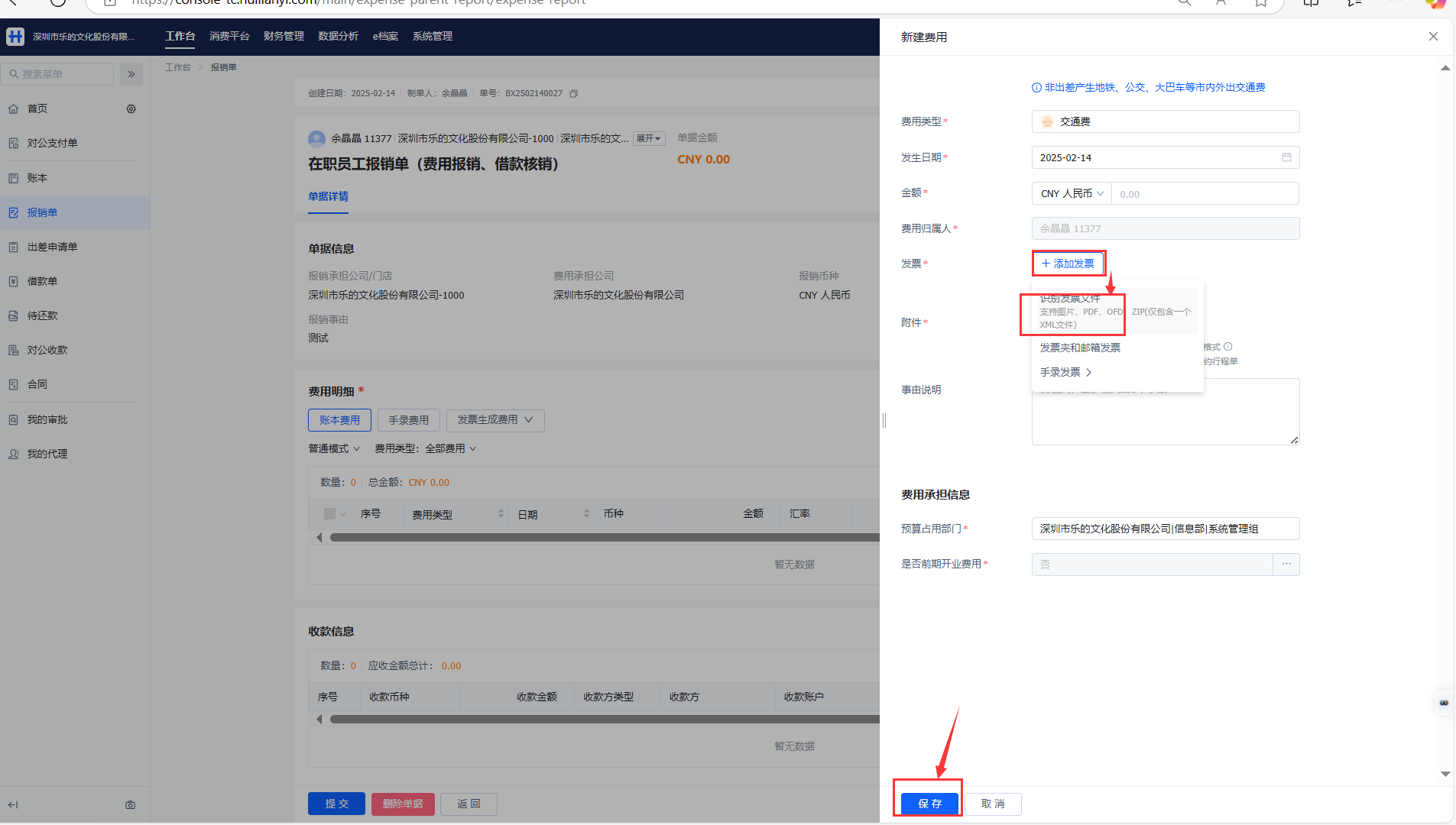Click the transport icon in 费用类型 field
Screen dimensions: 1456x825
point(1047,121)
